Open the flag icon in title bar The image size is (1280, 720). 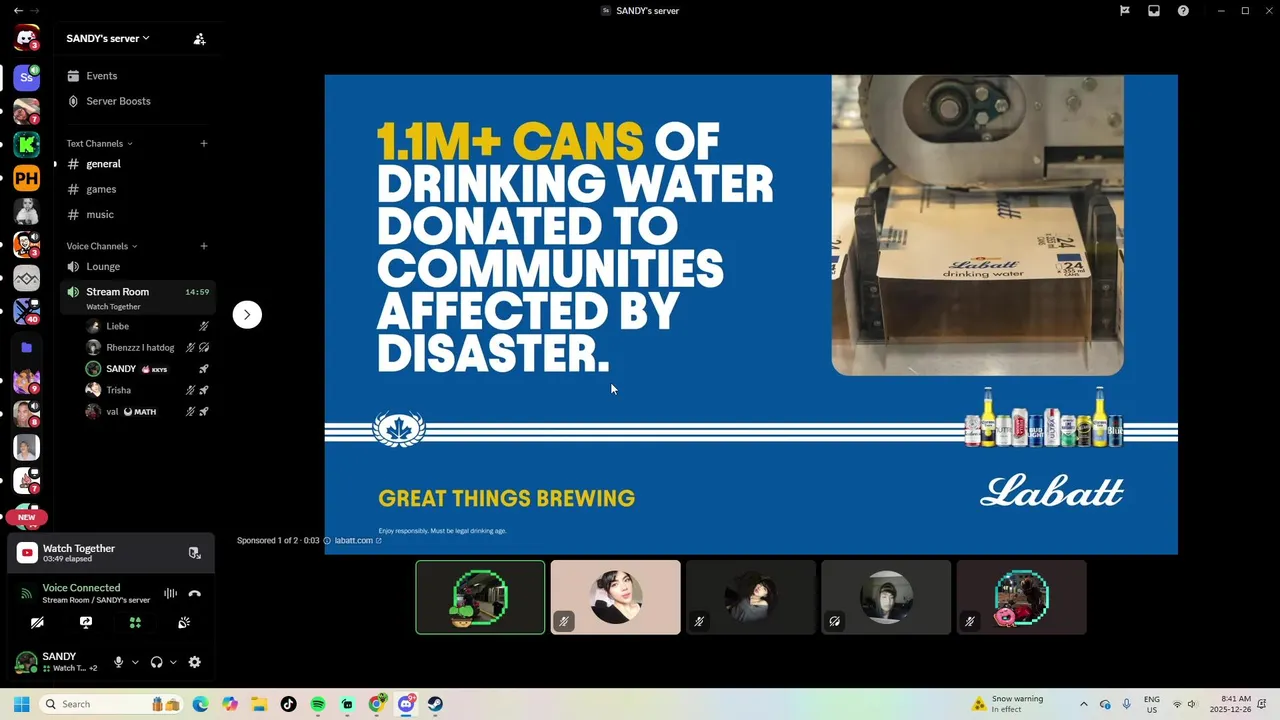pyautogui.click(x=1125, y=11)
